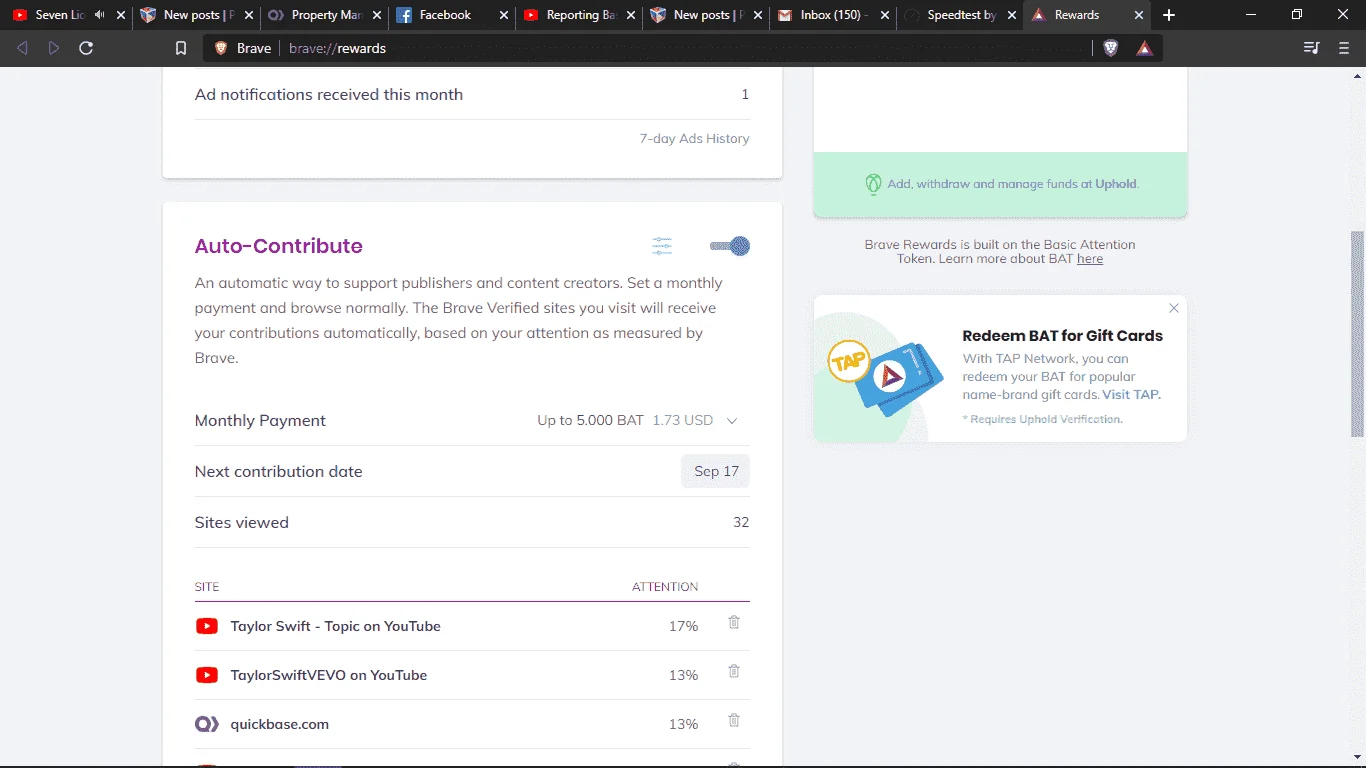The width and height of the screenshot is (1366, 768).
Task: Switch to the Seven Lions YouTube tab
Action: tap(60, 15)
